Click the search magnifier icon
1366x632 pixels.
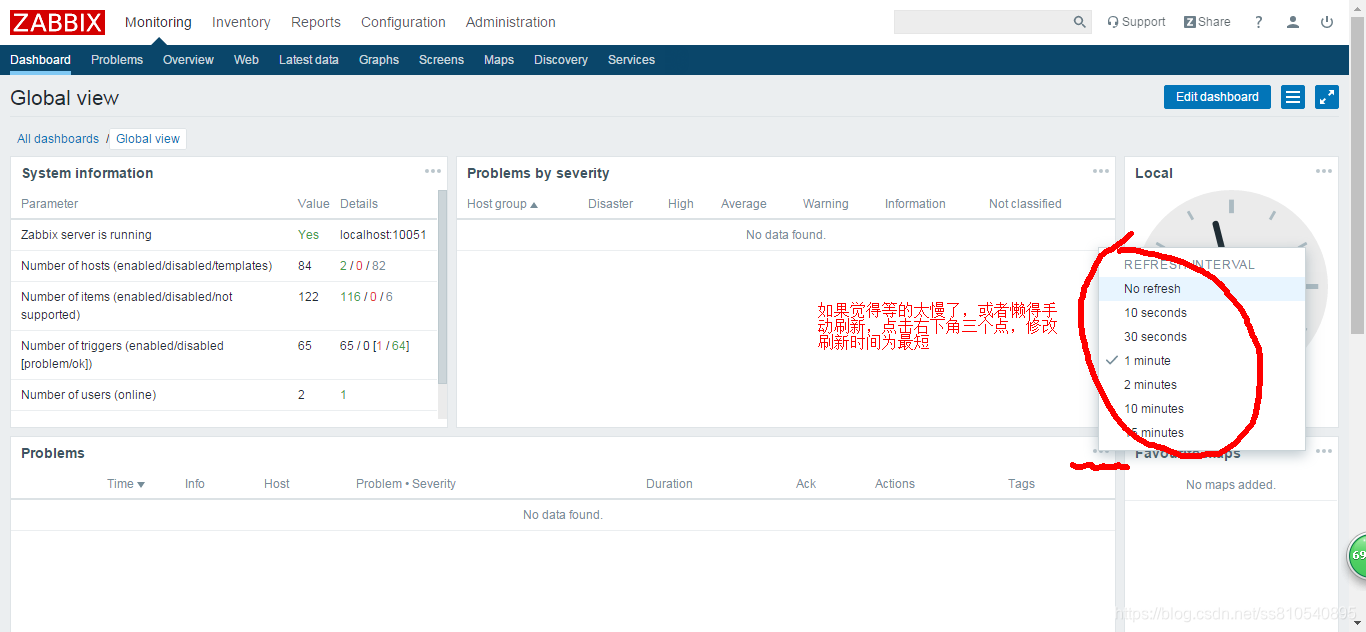(1080, 22)
